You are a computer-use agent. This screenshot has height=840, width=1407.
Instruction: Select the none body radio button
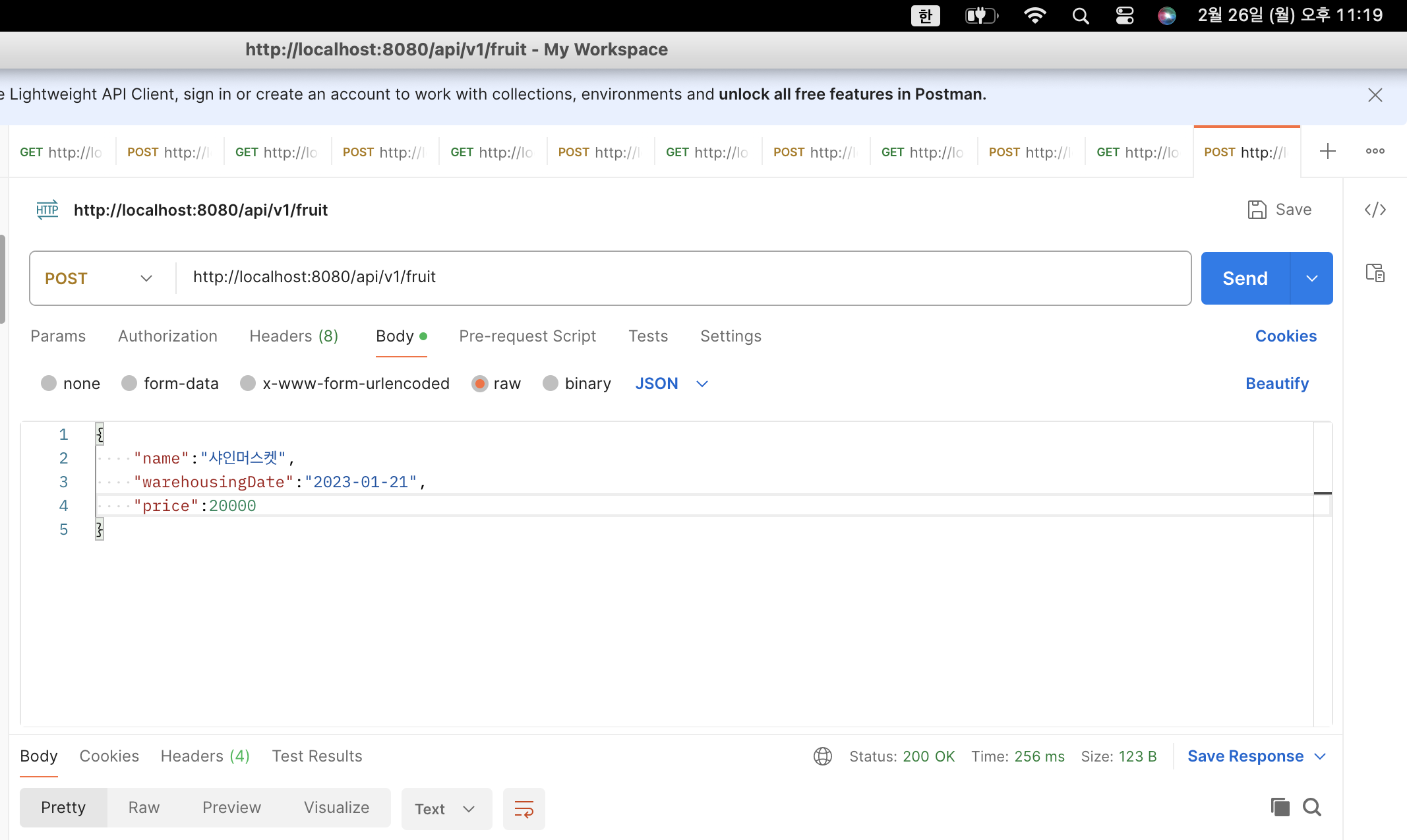[49, 383]
